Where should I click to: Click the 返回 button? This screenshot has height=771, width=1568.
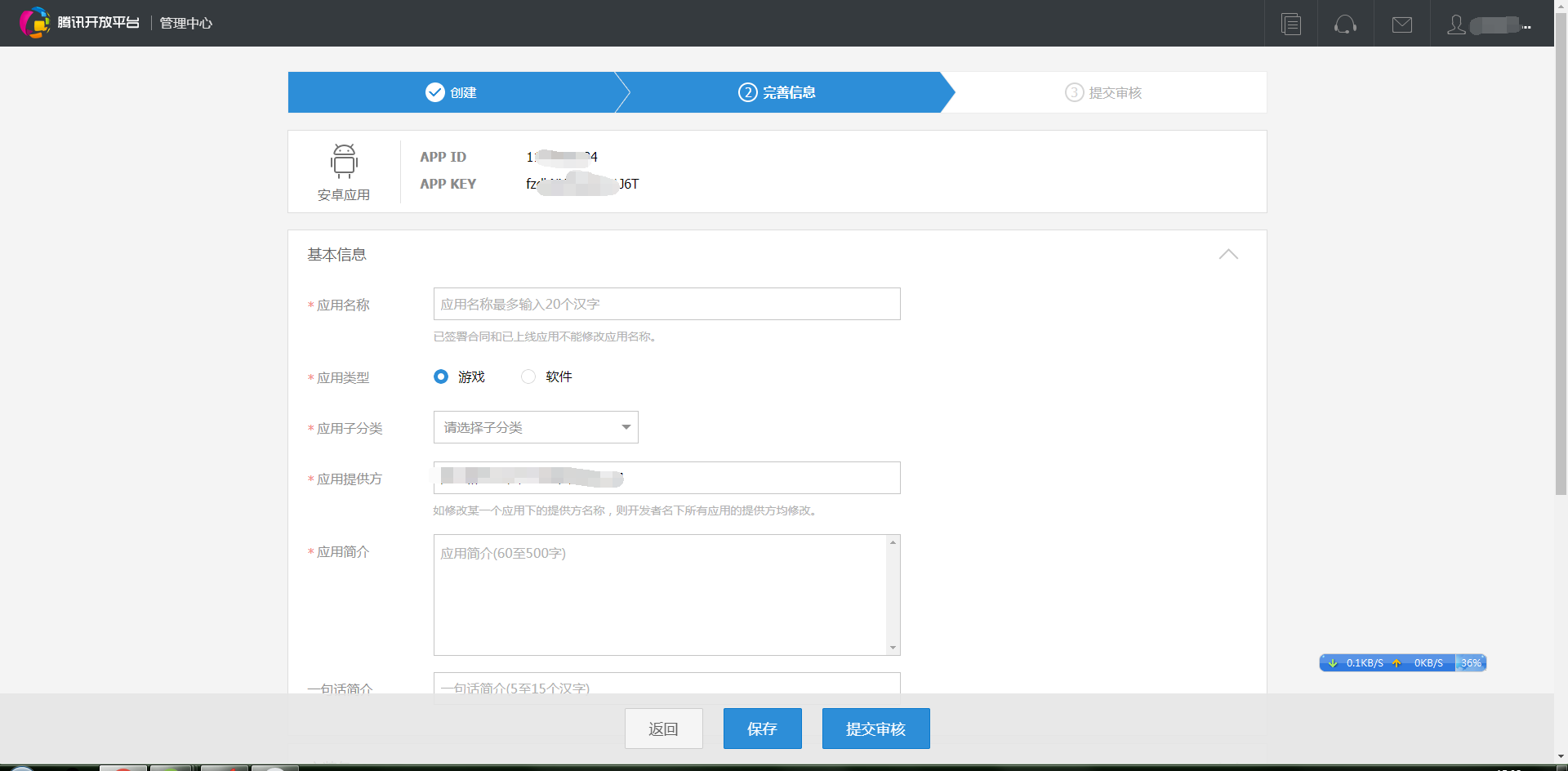pyautogui.click(x=664, y=729)
